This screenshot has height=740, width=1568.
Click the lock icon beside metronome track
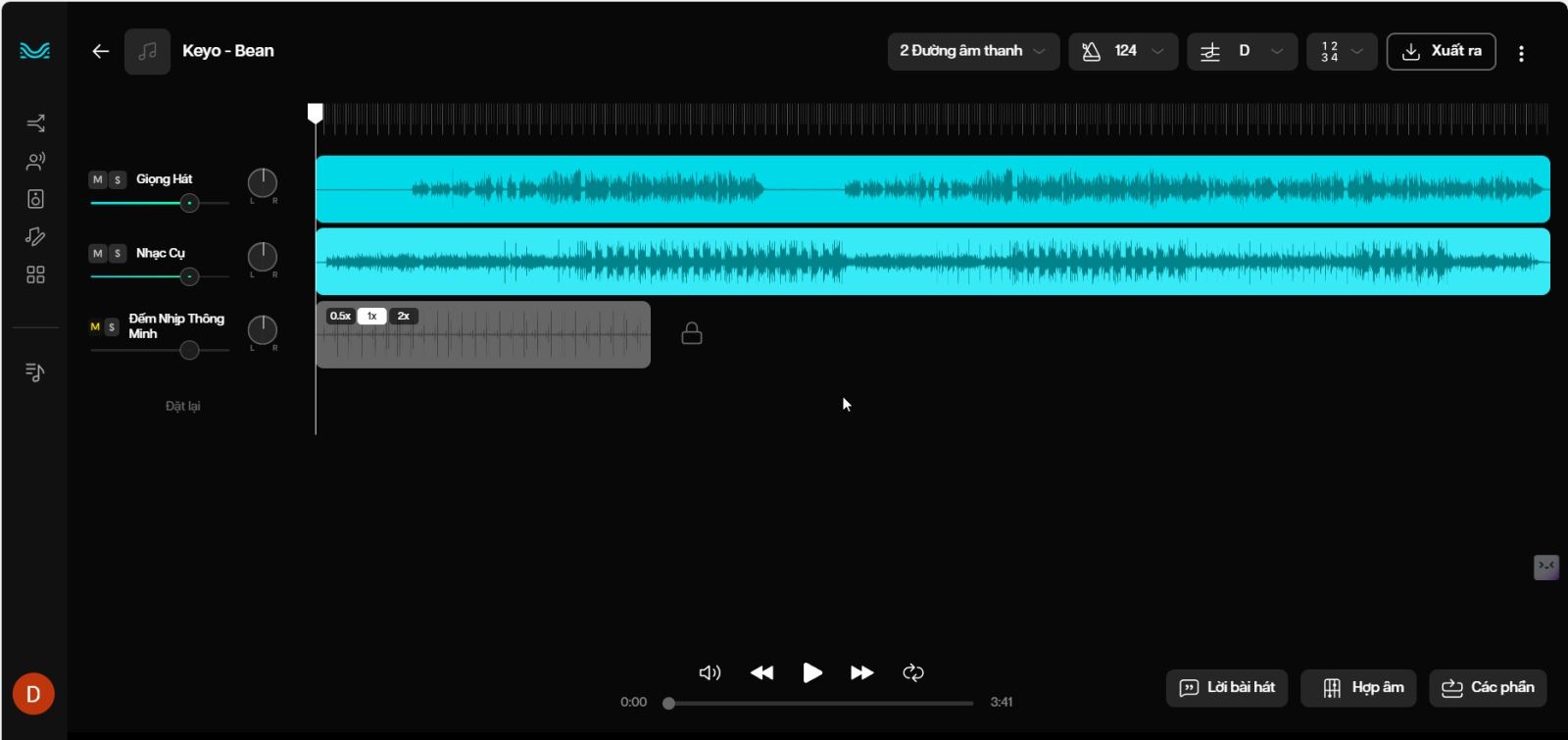click(x=692, y=334)
